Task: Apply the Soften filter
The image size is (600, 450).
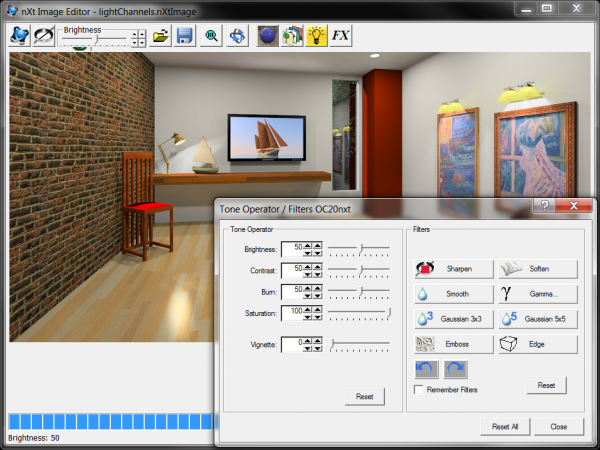Action: coord(538,269)
